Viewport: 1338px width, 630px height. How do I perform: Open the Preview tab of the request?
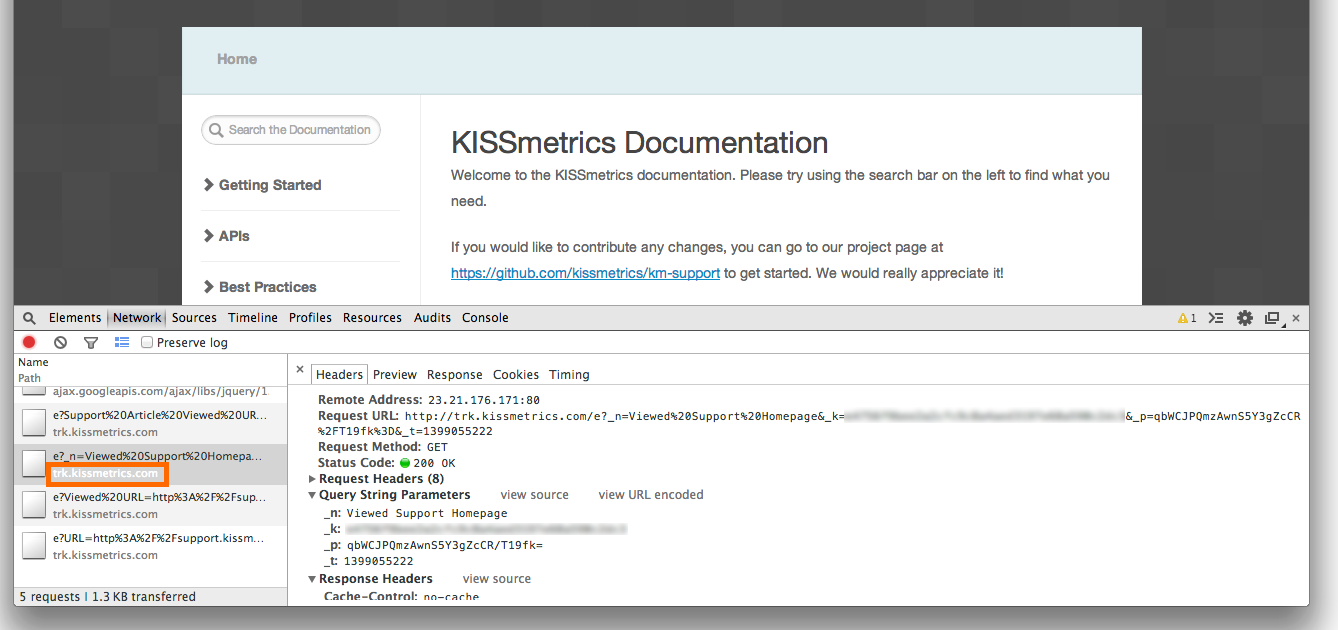click(395, 374)
